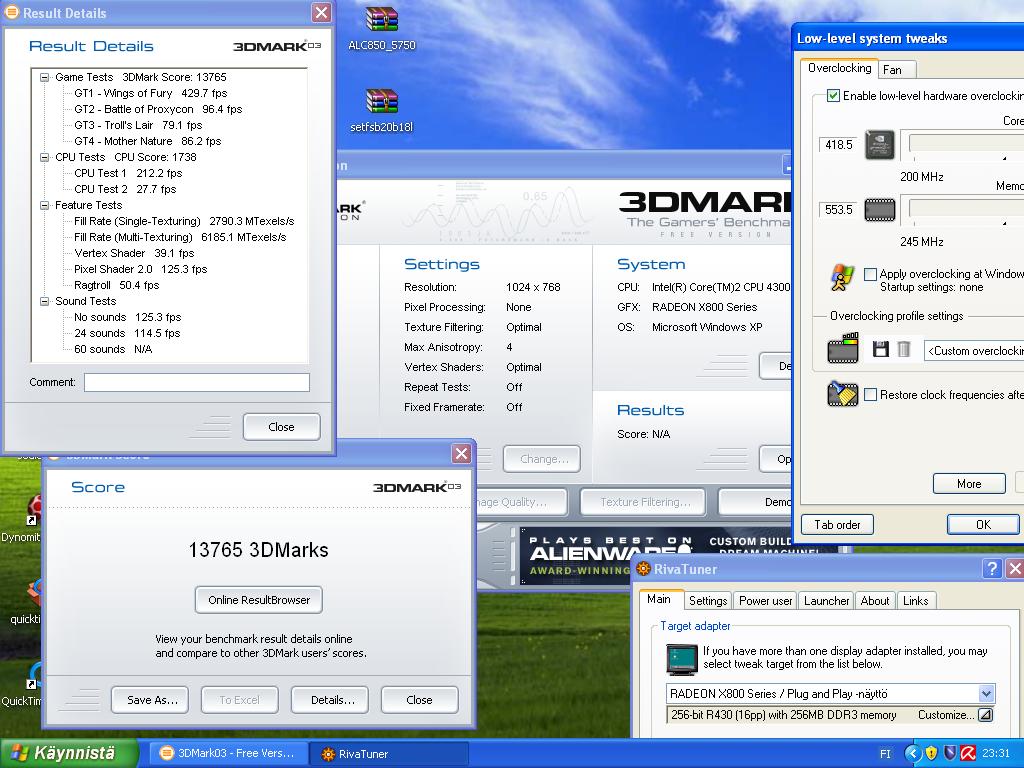Click Texture Filtering... button in 3DMark
This screenshot has width=1024, height=768.
(x=645, y=502)
